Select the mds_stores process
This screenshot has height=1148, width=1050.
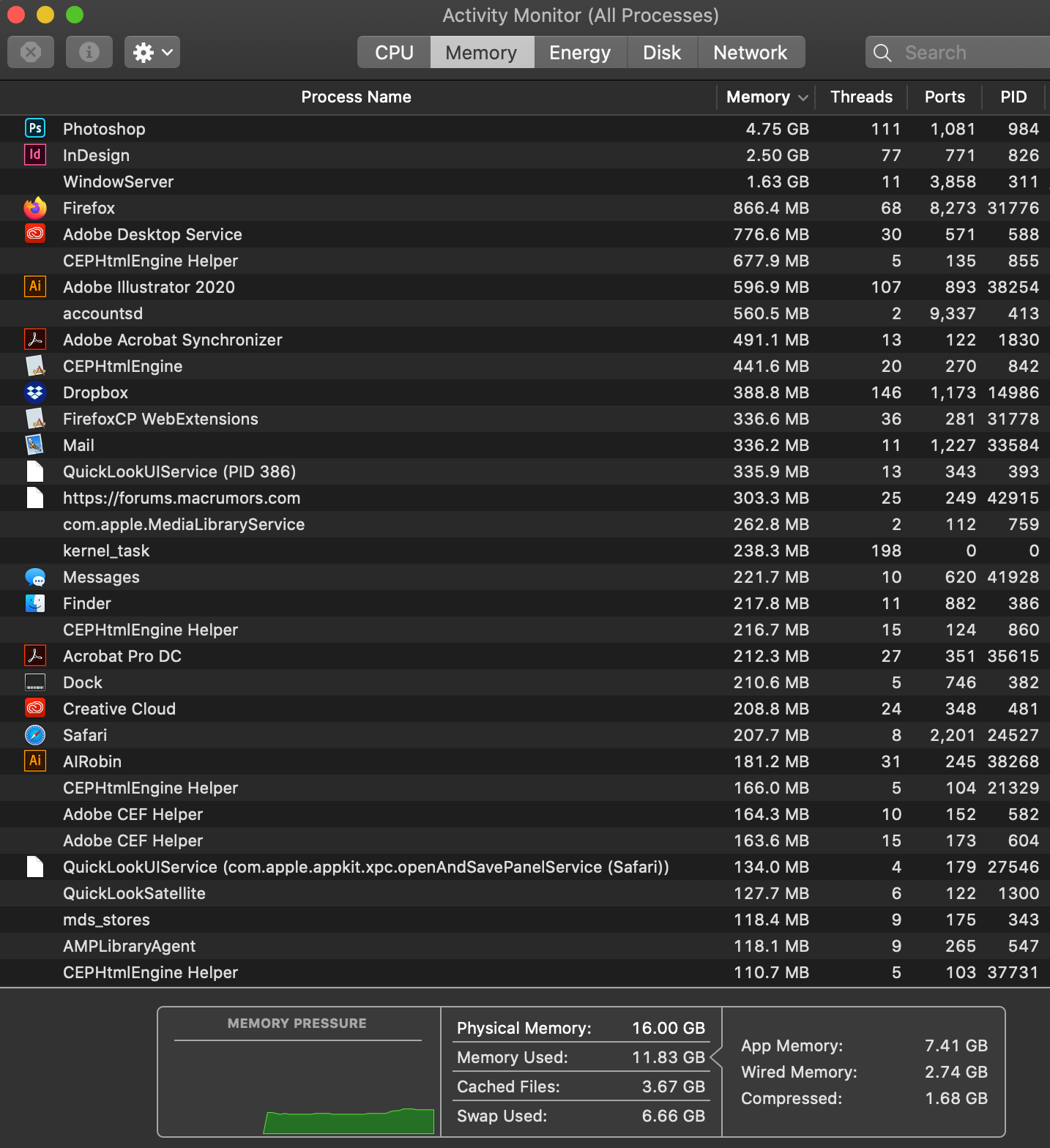[x=525, y=920]
